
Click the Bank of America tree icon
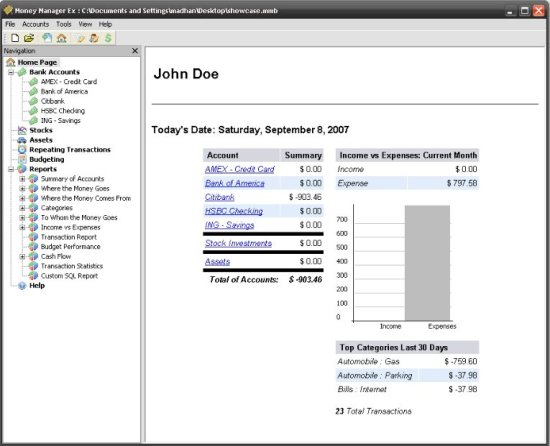(33, 92)
